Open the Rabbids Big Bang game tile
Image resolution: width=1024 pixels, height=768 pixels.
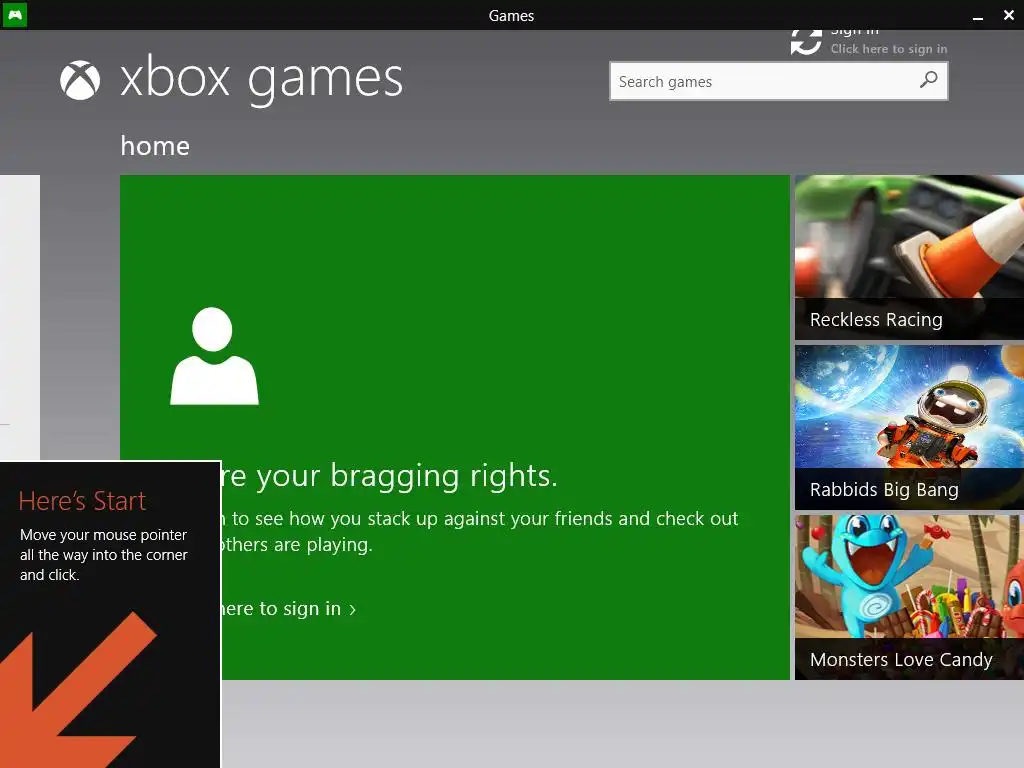tap(909, 427)
